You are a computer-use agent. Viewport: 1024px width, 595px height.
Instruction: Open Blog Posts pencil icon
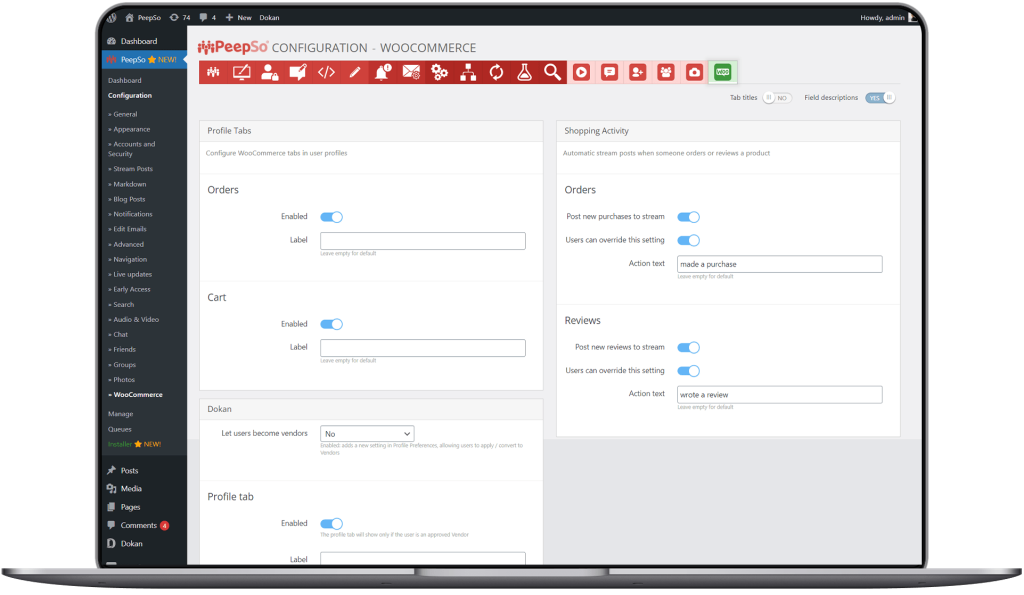click(x=355, y=72)
